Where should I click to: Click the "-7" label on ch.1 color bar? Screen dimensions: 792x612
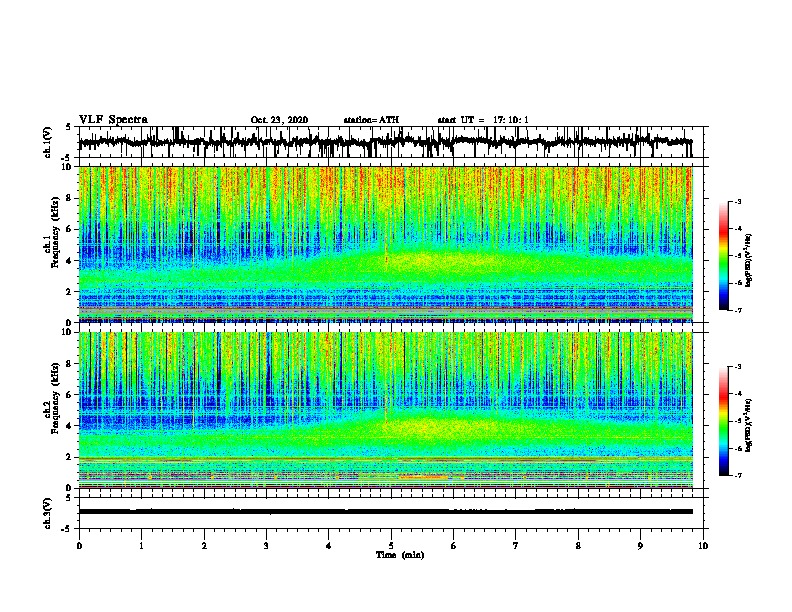(x=738, y=310)
